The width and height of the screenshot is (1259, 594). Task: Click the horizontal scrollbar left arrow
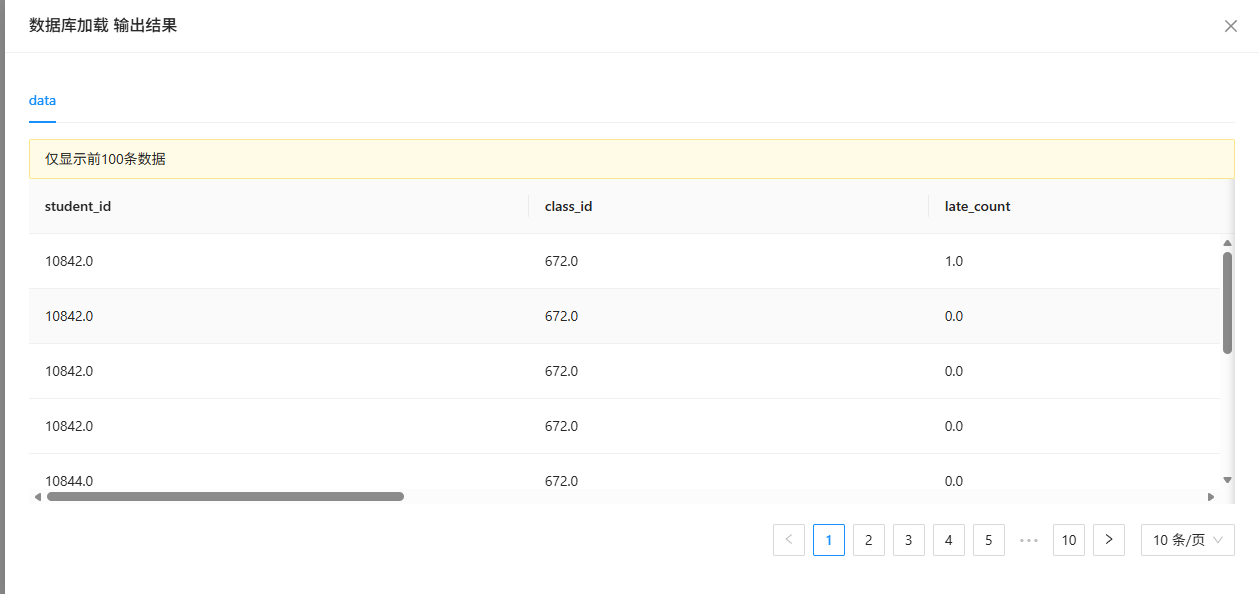[x=38, y=496]
